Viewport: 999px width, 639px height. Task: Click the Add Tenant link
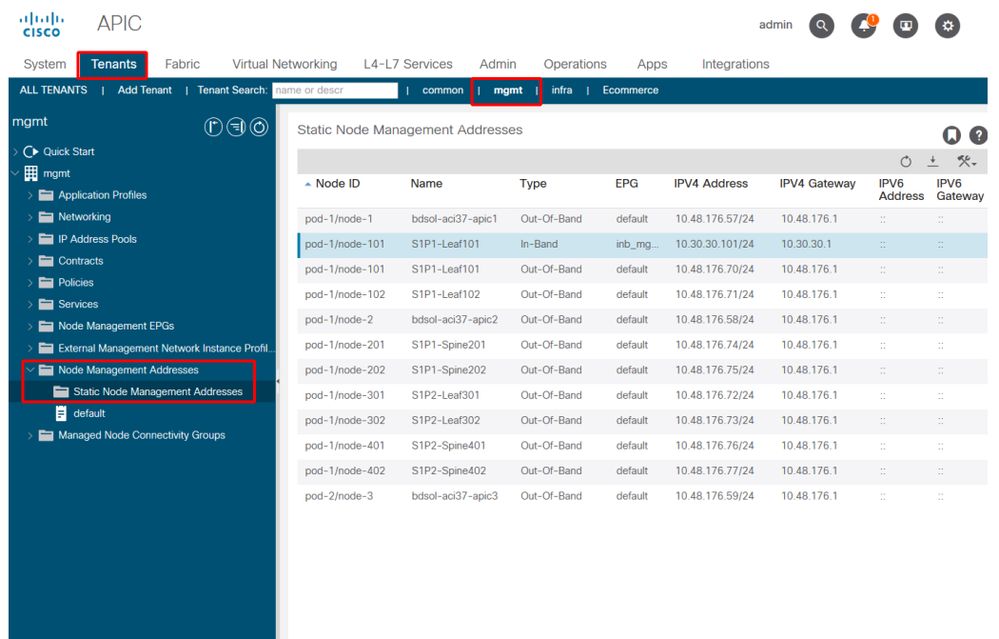click(144, 90)
